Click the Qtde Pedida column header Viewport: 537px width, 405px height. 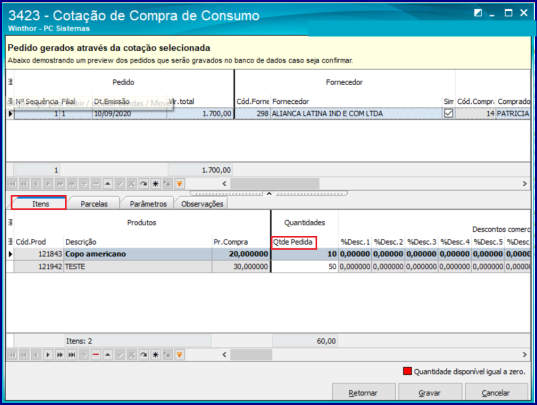(294, 242)
